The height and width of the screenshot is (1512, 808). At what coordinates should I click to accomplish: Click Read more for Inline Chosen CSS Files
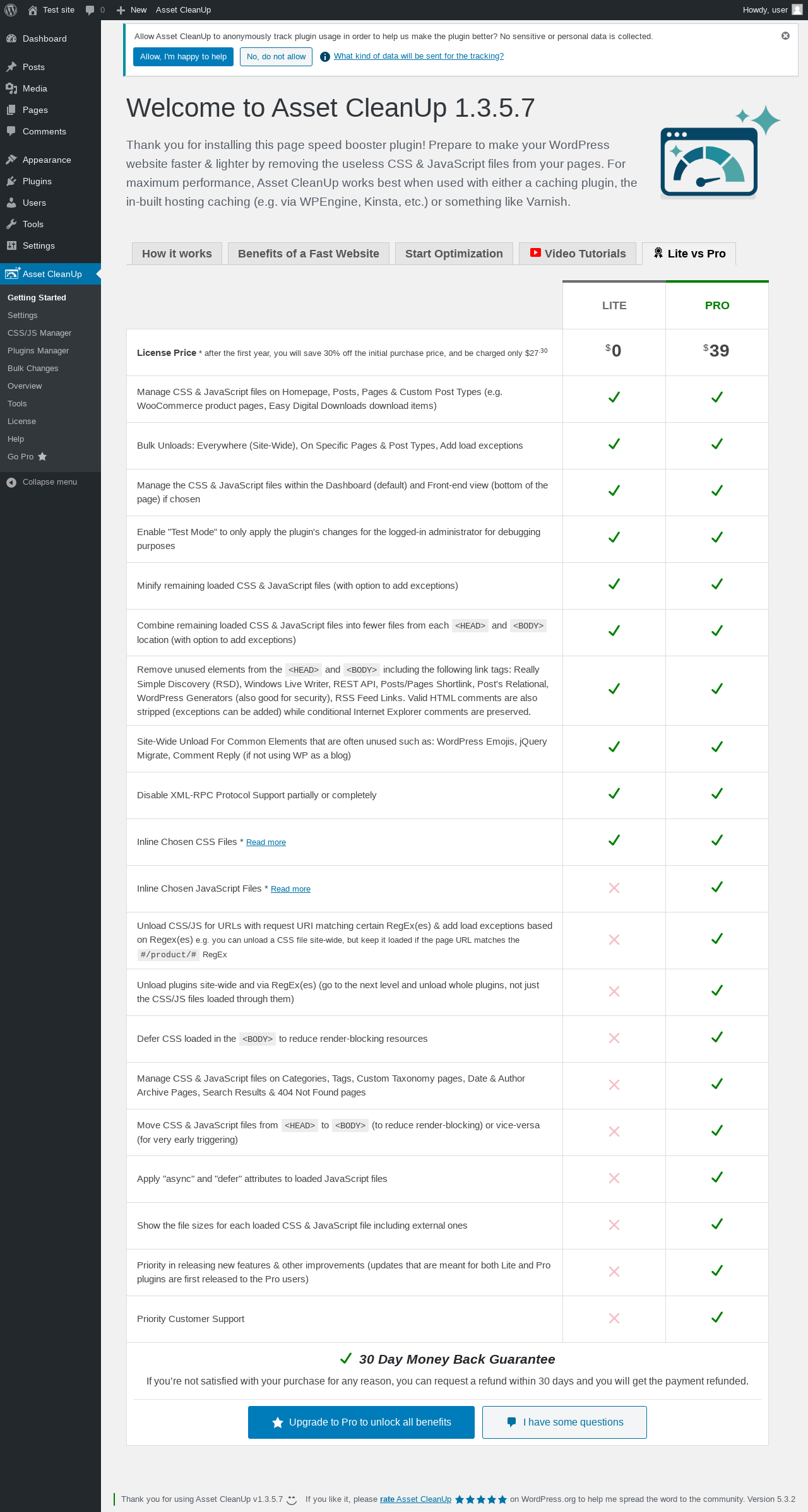(266, 842)
